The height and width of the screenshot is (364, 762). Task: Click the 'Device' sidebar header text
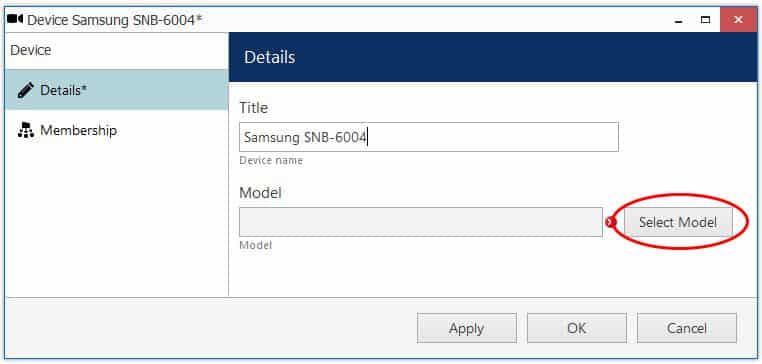click(x=31, y=50)
